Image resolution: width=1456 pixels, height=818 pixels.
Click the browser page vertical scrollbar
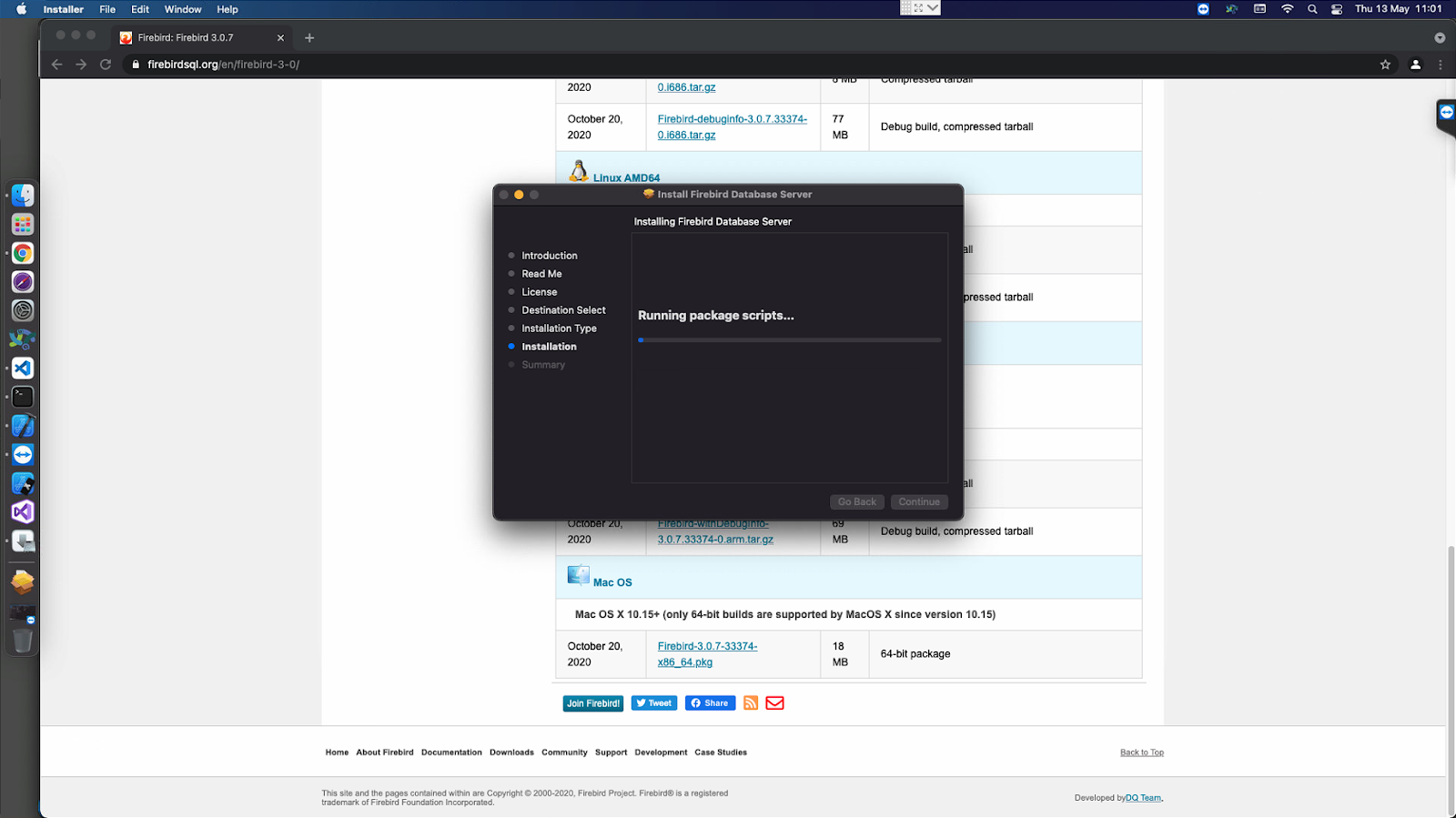pos(1451,680)
